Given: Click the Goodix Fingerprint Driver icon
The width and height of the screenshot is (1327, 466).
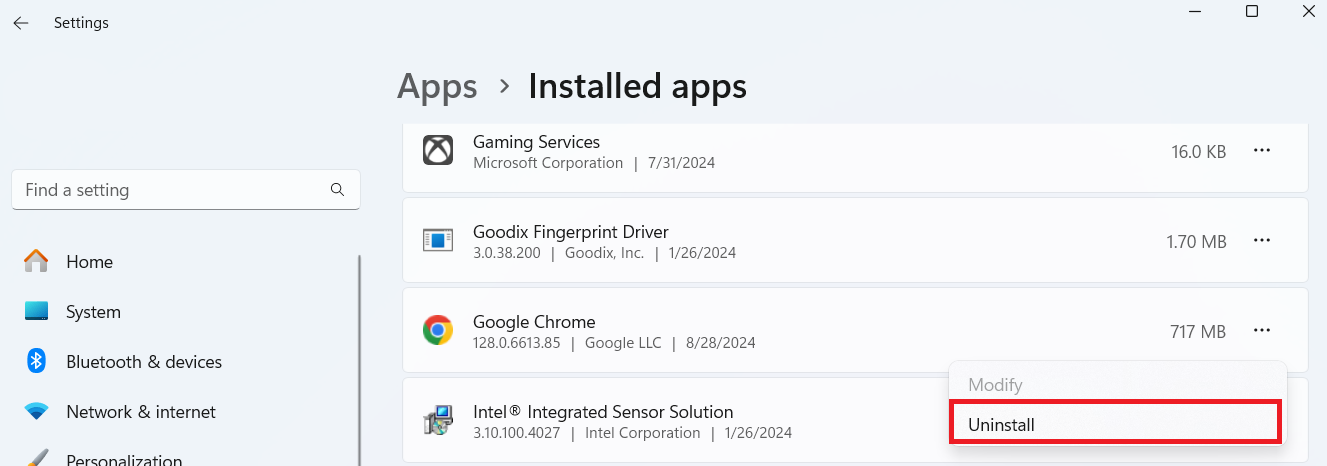Looking at the screenshot, I should 438,241.
